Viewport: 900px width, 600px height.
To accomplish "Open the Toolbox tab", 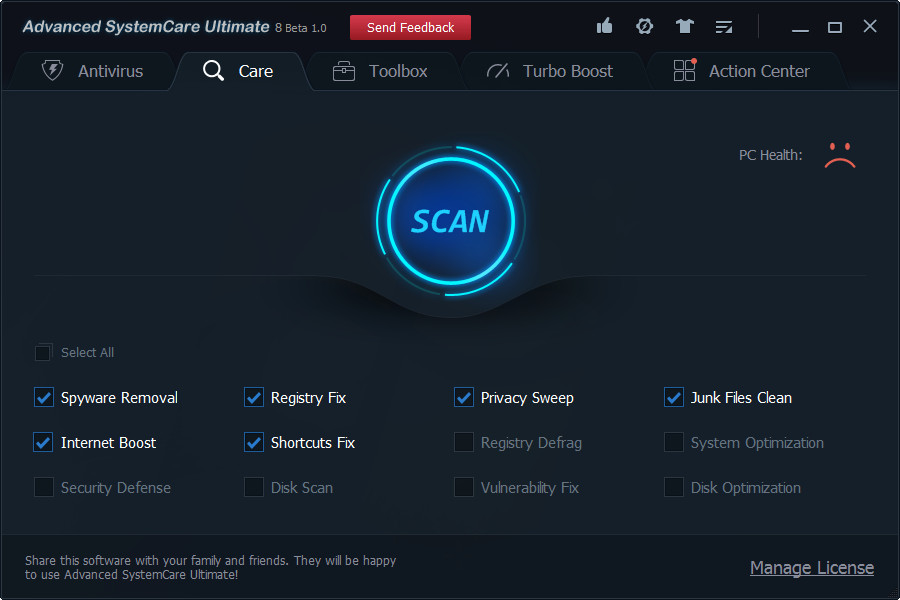I will (383, 71).
